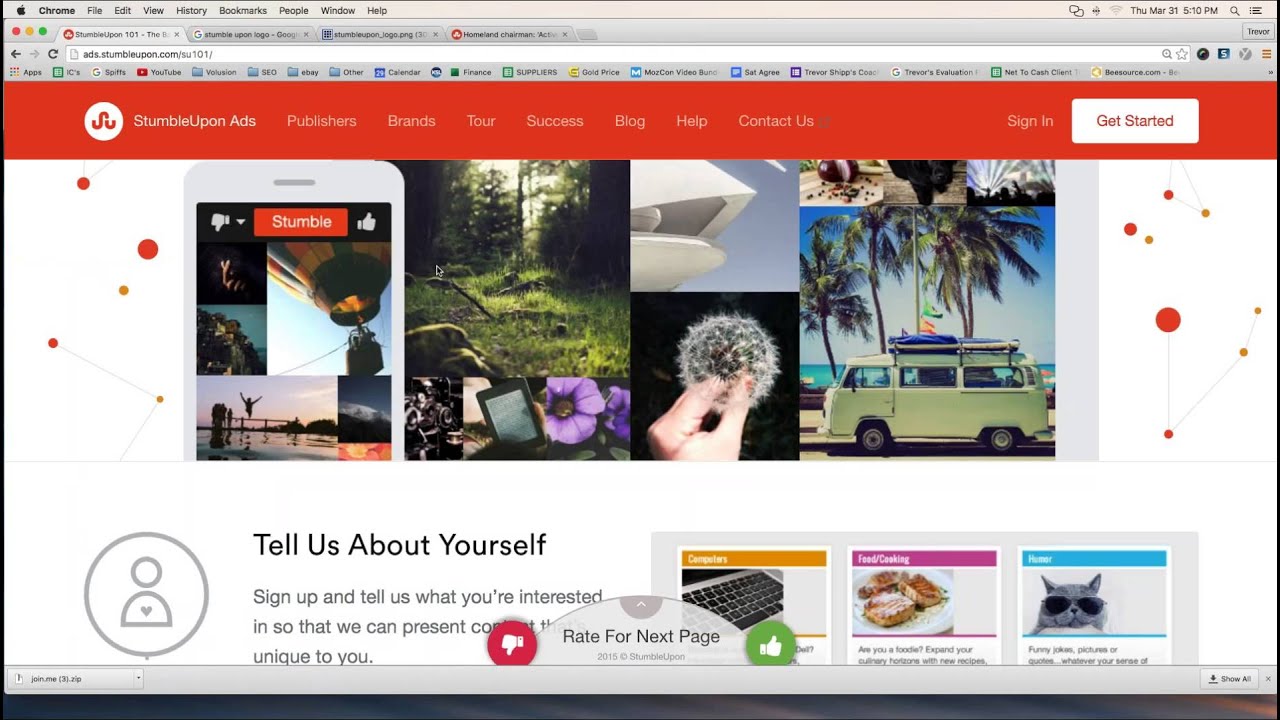
Task: Click inside the address bar
Action: coord(300,54)
